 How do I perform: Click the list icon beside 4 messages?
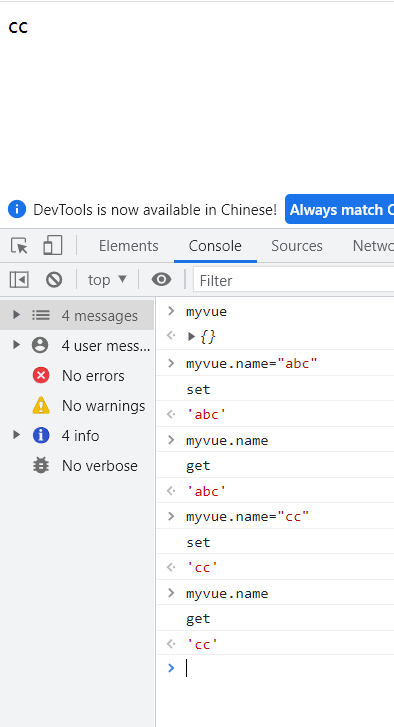point(41,315)
